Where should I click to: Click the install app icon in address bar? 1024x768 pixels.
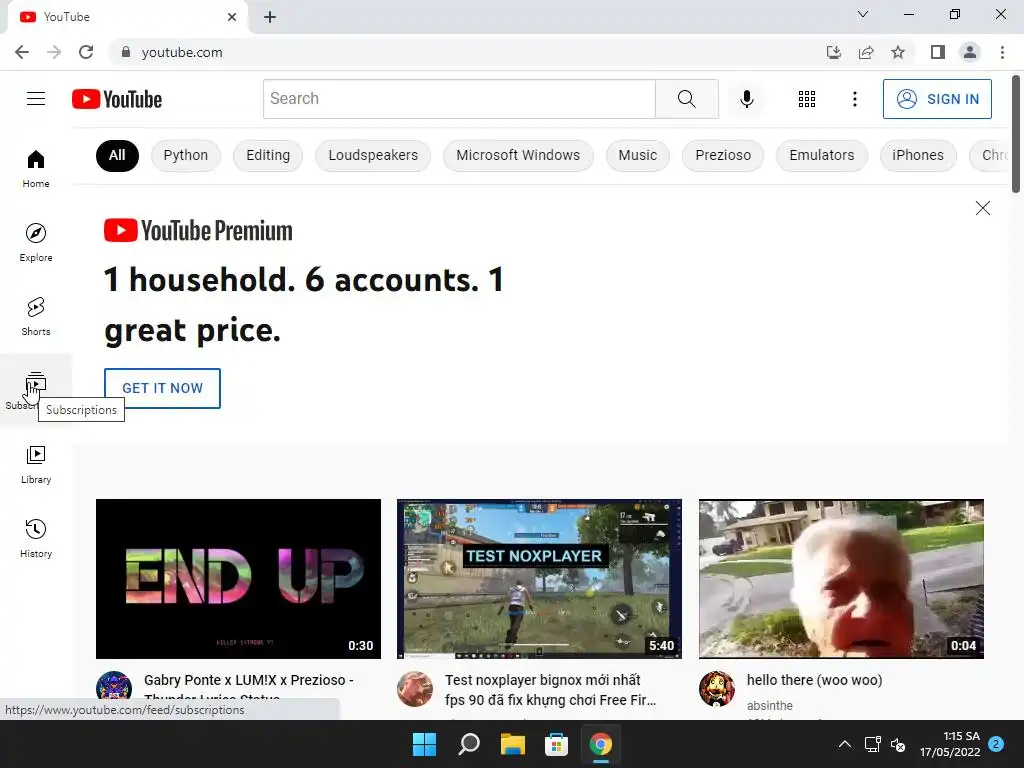[833, 52]
